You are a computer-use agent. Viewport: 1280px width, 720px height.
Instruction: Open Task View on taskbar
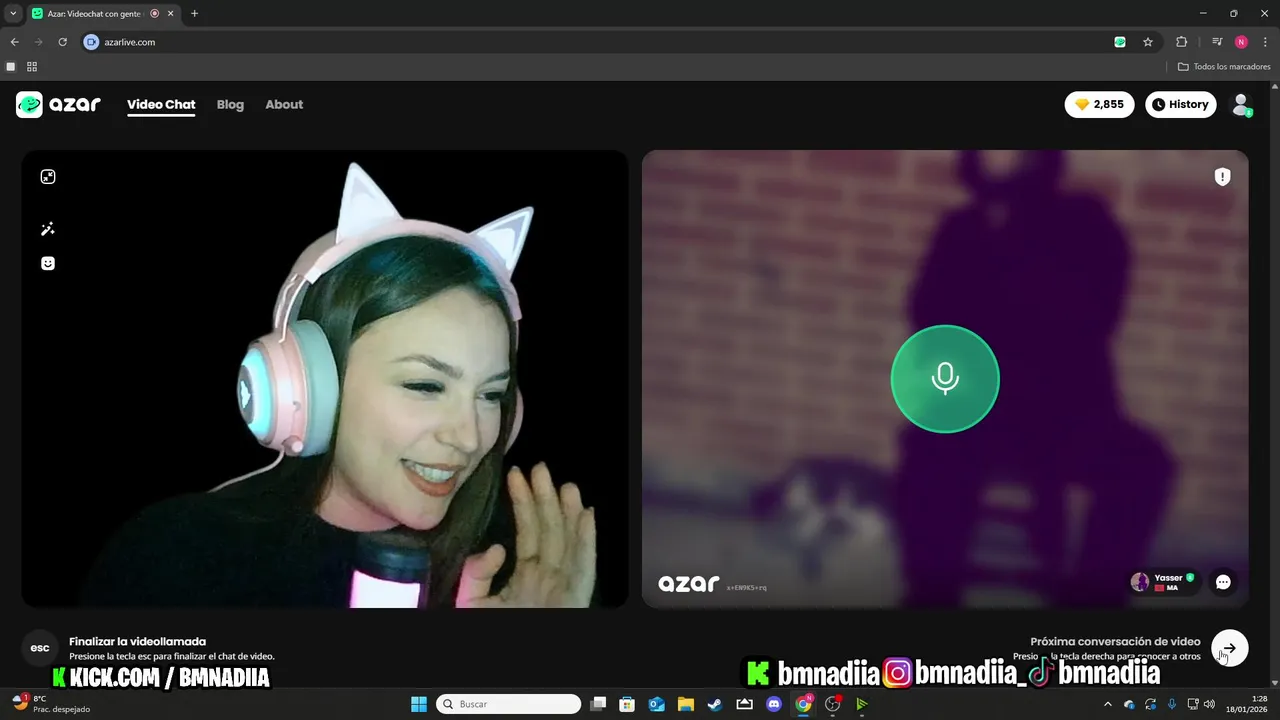coord(598,704)
